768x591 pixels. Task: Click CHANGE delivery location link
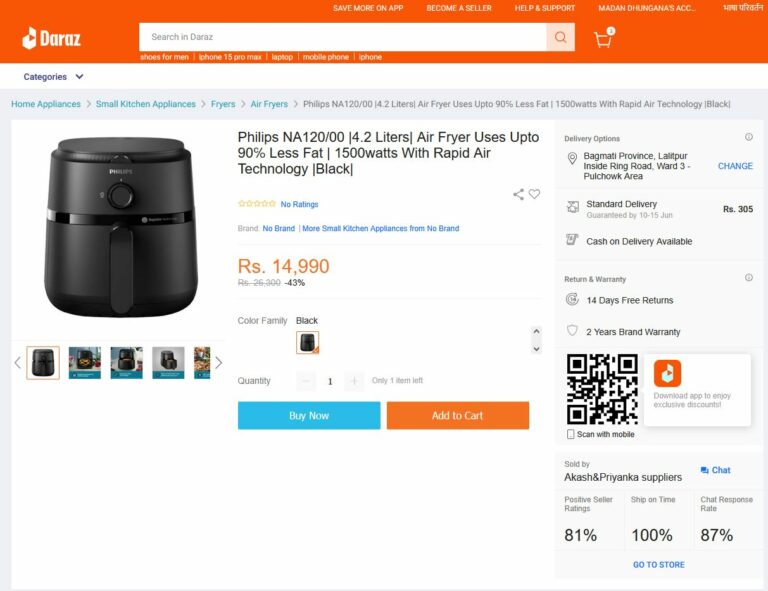point(735,166)
